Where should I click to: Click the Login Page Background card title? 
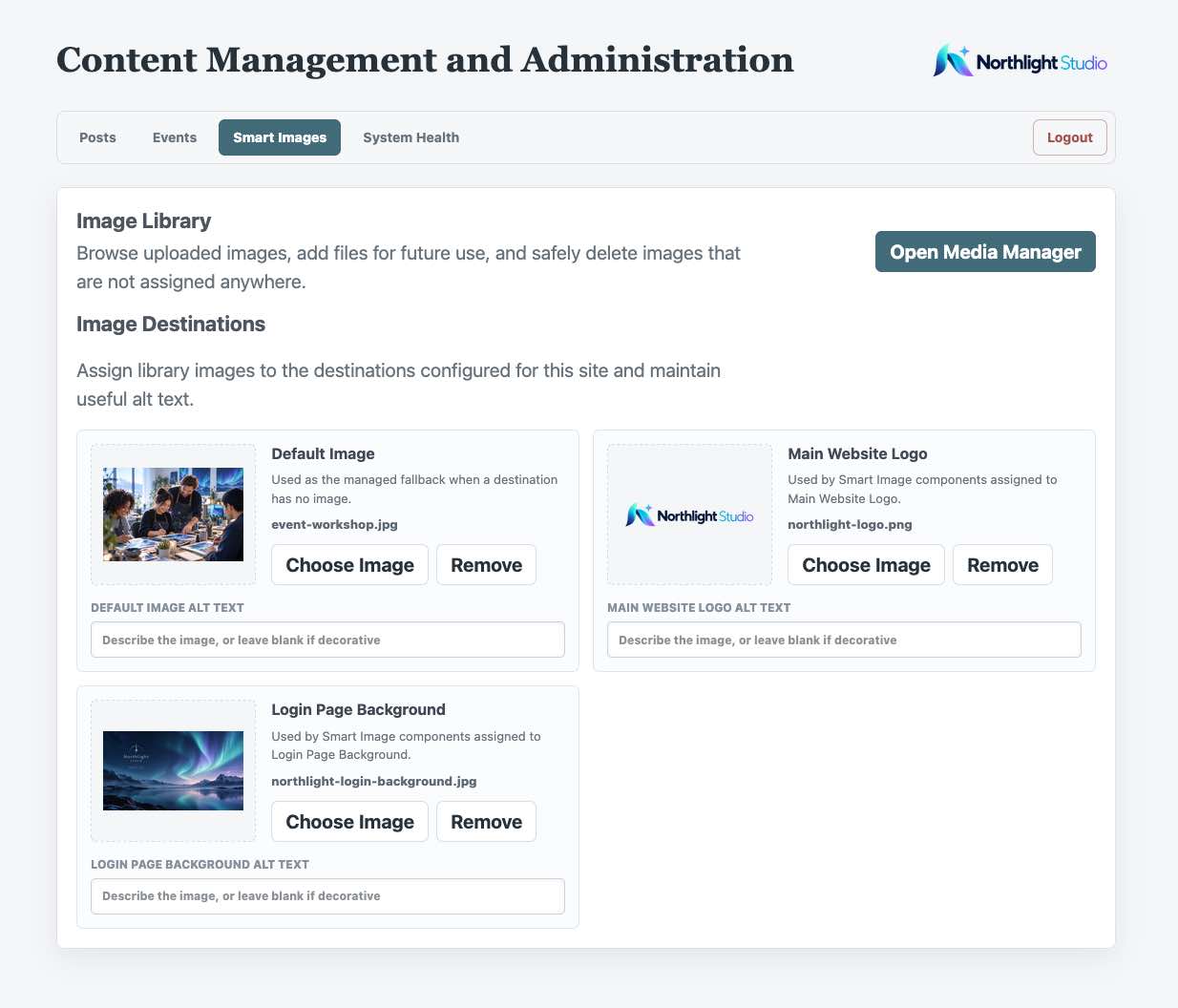pyautogui.click(x=358, y=709)
